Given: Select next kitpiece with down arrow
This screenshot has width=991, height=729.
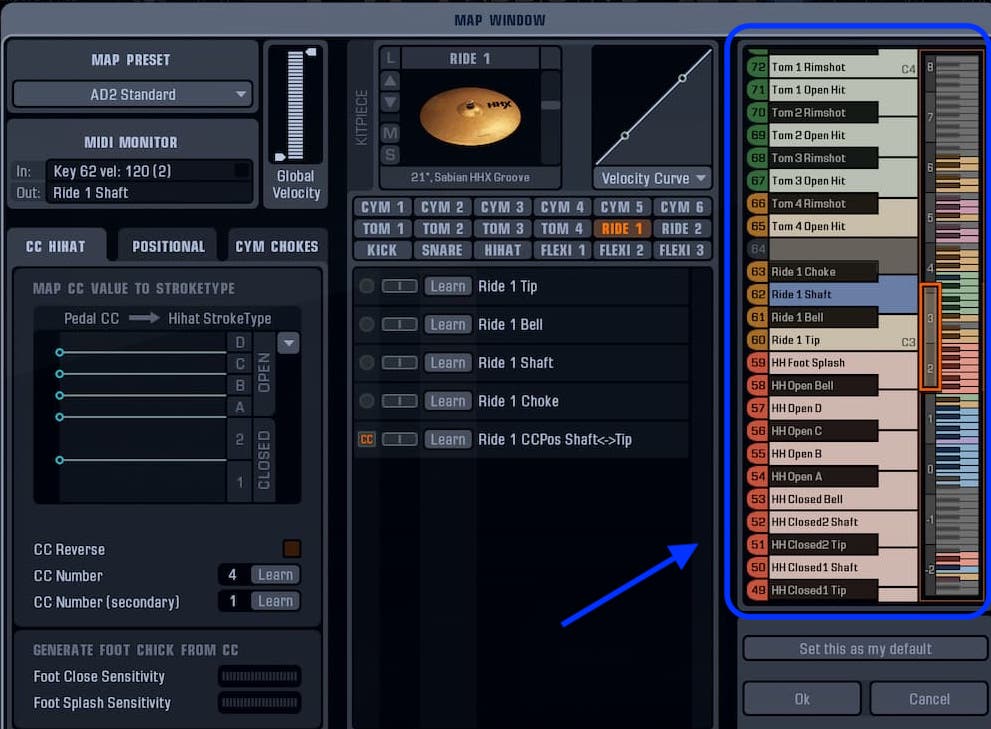Looking at the screenshot, I should coord(391,102).
